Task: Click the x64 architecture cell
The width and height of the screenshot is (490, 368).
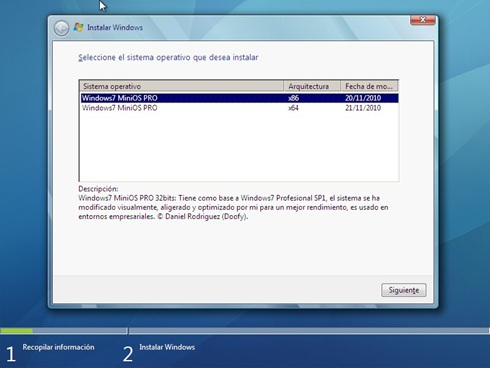Action: pyautogui.click(x=293, y=108)
